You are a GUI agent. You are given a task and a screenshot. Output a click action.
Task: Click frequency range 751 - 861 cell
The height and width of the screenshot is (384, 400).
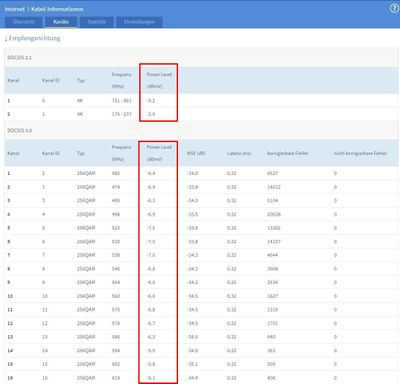pyautogui.click(x=122, y=101)
